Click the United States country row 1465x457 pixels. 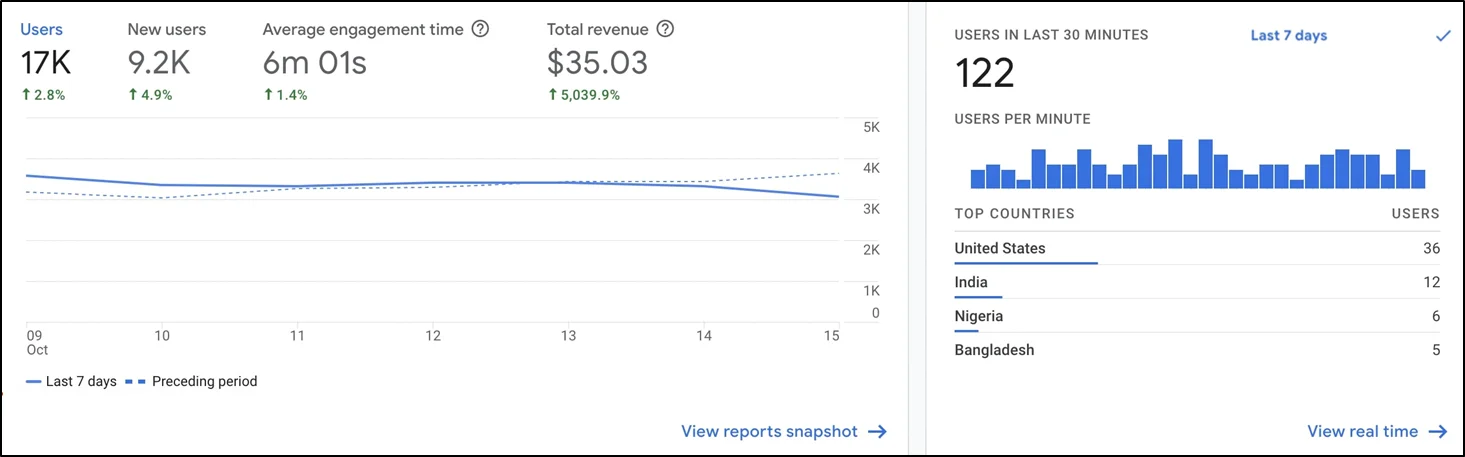tap(1000, 248)
